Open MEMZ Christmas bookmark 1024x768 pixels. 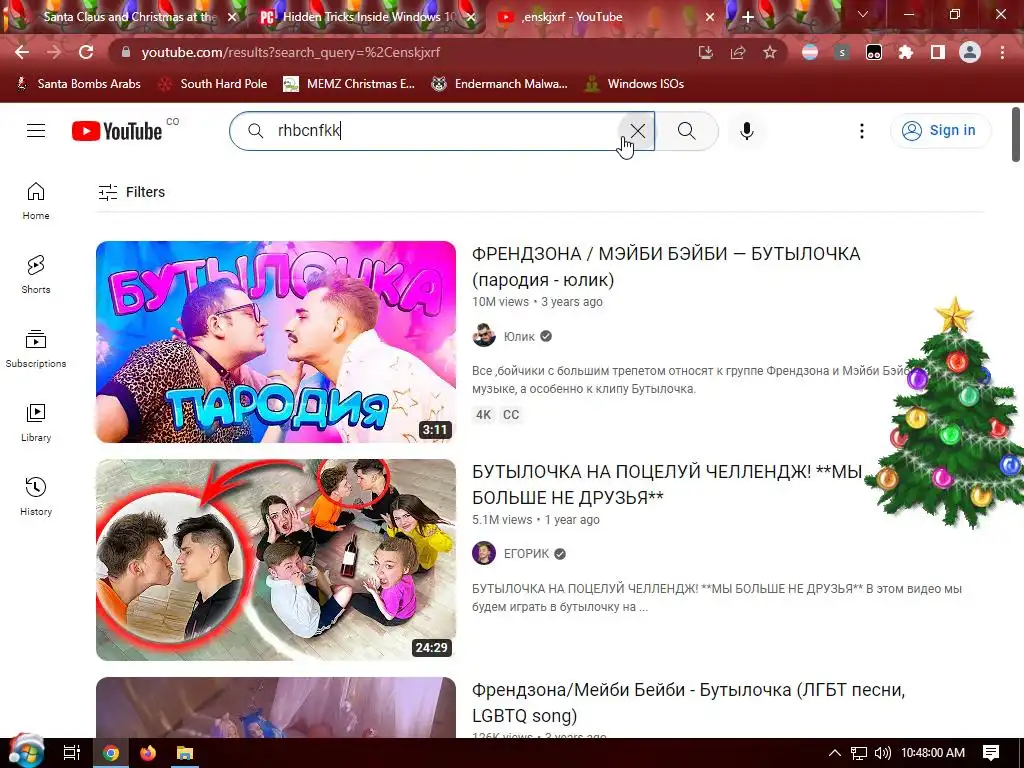[x=349, y=84]
